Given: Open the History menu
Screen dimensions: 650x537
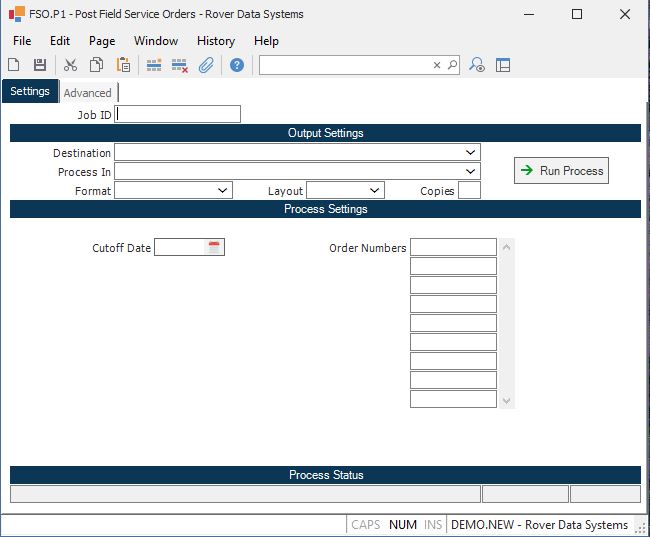Looking at the screenshot, I should pyautogui.click(x=215, y=41).
